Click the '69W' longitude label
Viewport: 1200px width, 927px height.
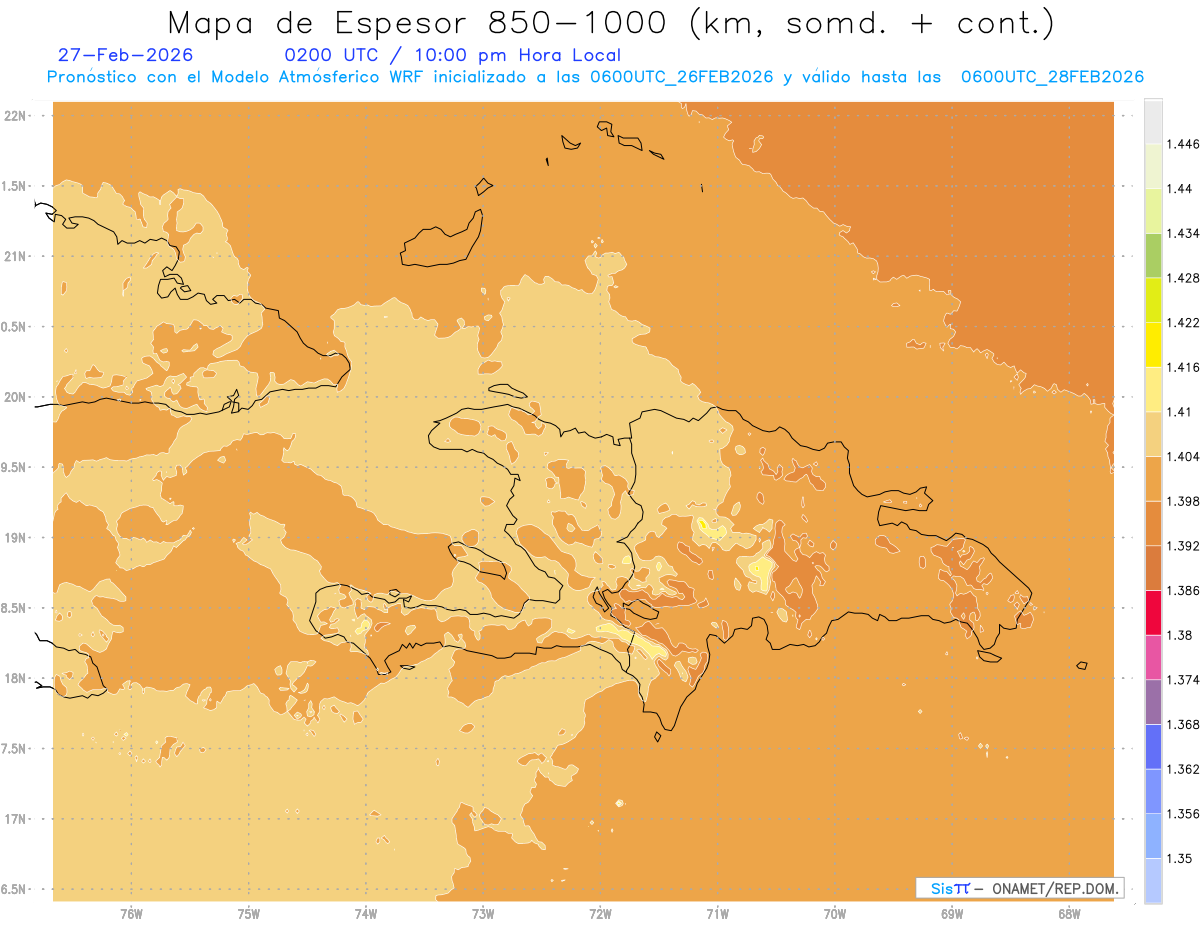pyautogui.click(x=952, y=913)
